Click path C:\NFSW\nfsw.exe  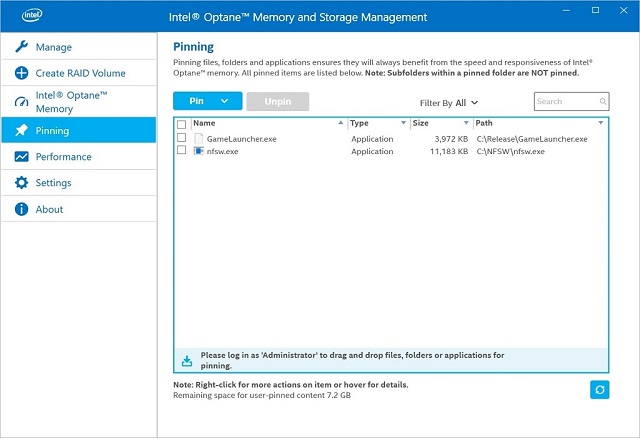(x=511, y=151)
